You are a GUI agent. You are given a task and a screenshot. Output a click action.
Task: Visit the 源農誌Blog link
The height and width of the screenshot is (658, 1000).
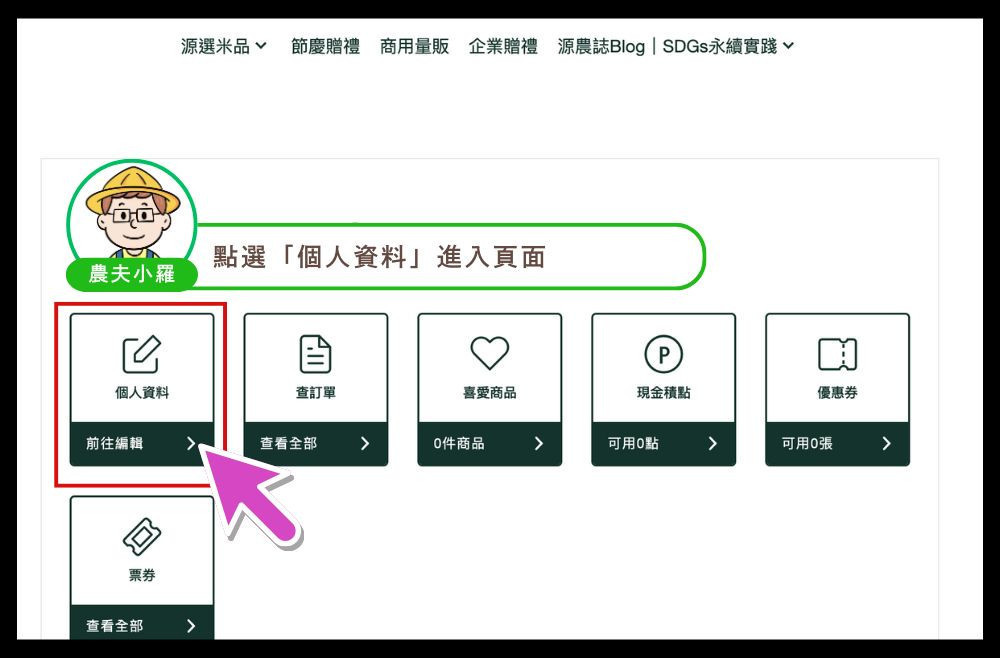click(x=601, y=46)
